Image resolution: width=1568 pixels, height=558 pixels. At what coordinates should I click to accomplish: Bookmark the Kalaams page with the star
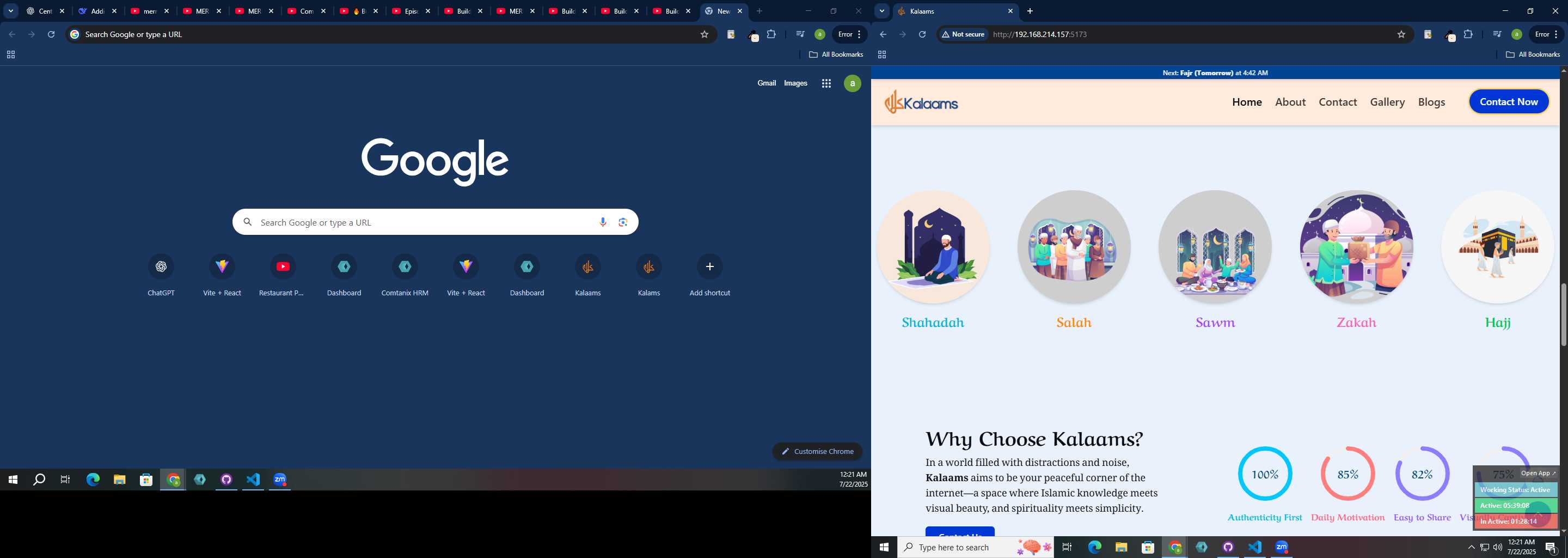(1401, 34)
